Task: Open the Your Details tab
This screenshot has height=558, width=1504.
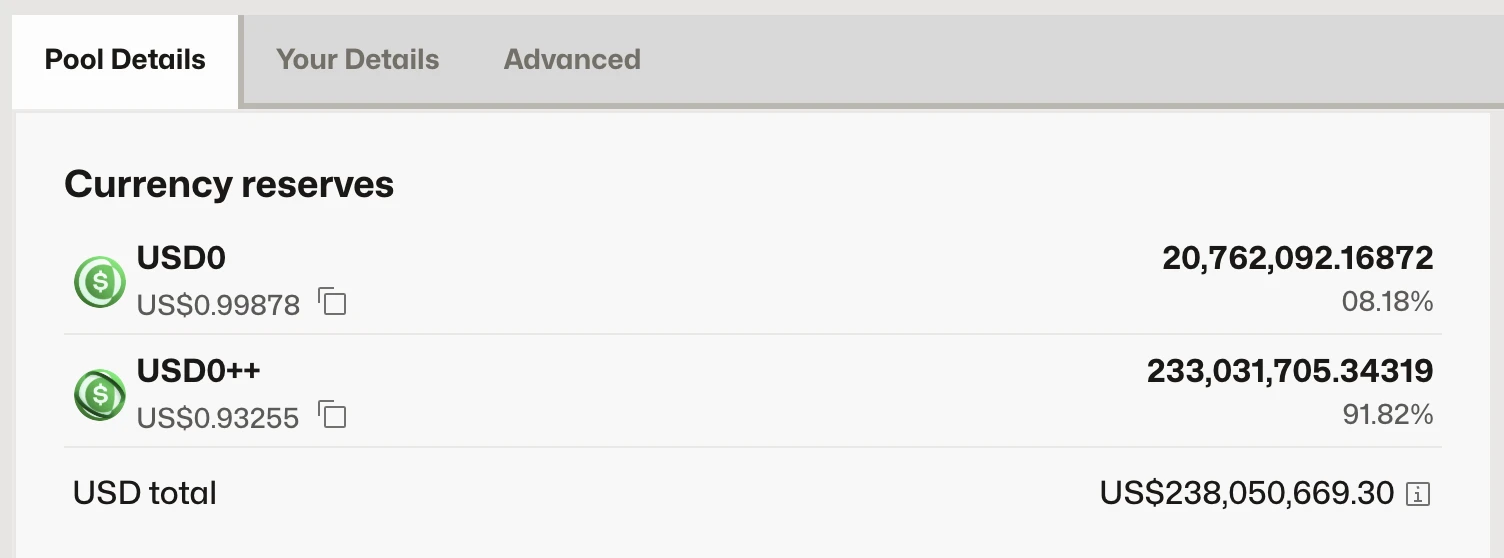Action: tap(357, 60)
